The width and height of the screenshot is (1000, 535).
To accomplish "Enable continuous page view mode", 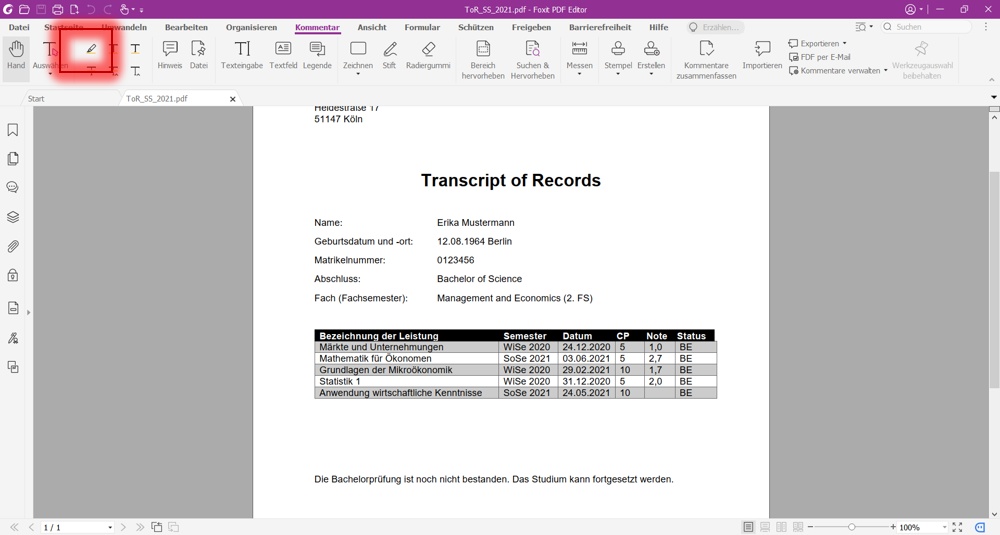I will [765, 527].
